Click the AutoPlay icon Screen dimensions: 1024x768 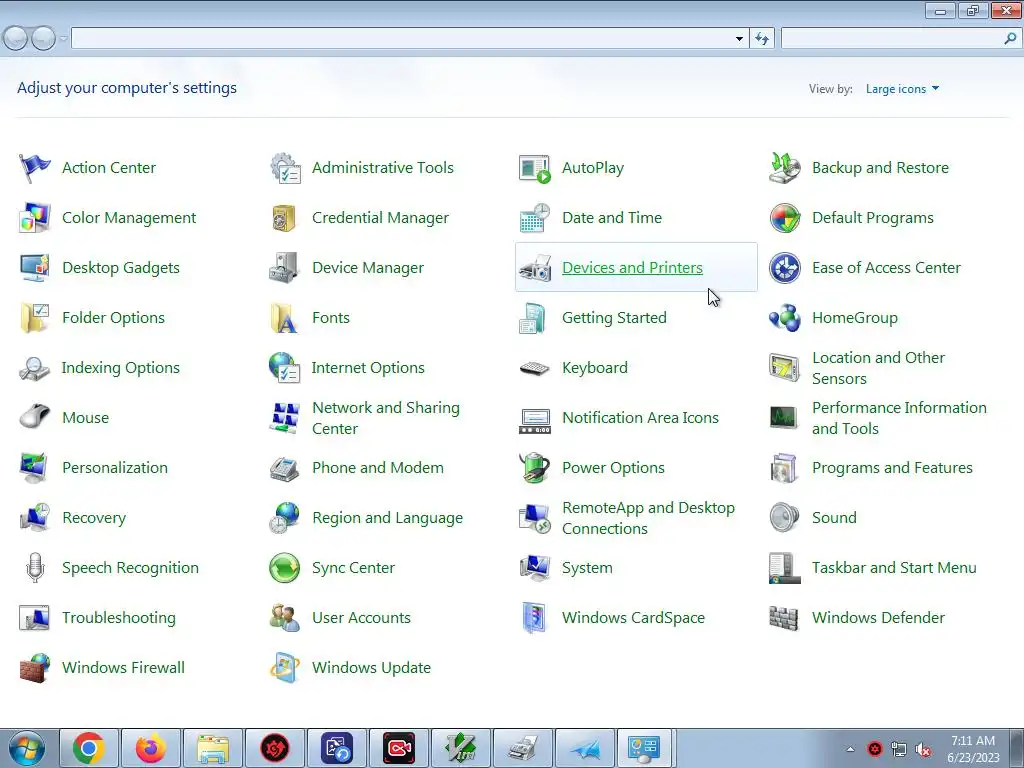[x=534, y=168]
